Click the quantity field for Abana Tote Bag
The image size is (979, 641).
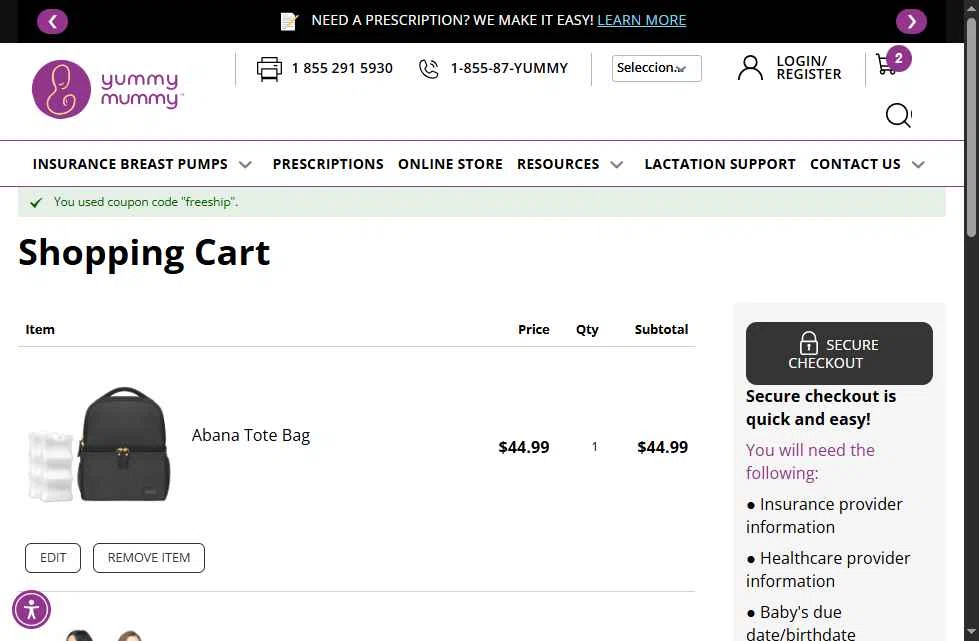(x=594, y=447)
